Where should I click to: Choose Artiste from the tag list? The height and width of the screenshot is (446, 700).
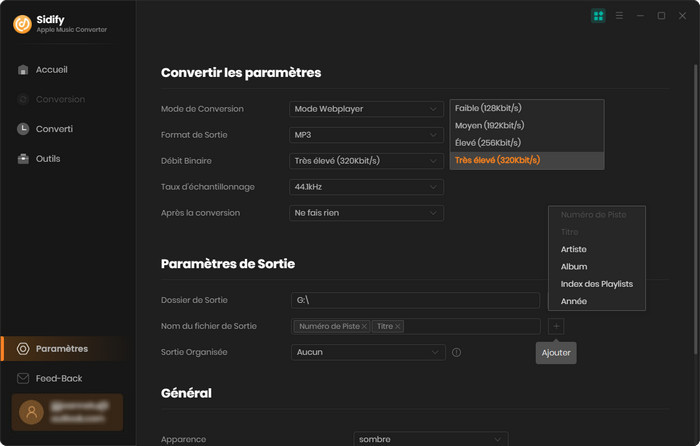574,249
